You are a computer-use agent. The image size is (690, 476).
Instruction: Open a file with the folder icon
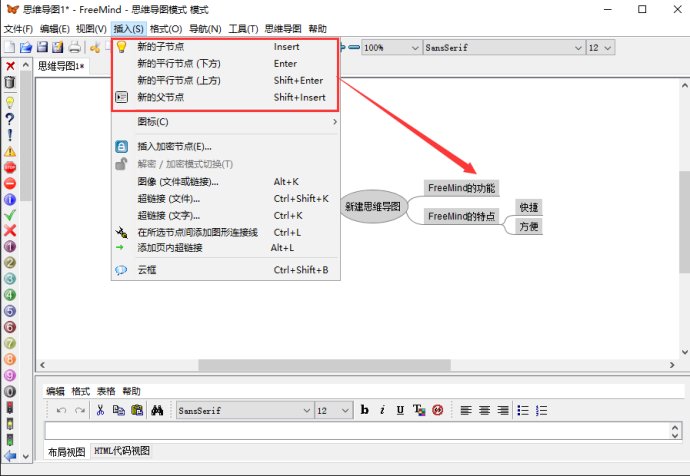click(26, 47)
